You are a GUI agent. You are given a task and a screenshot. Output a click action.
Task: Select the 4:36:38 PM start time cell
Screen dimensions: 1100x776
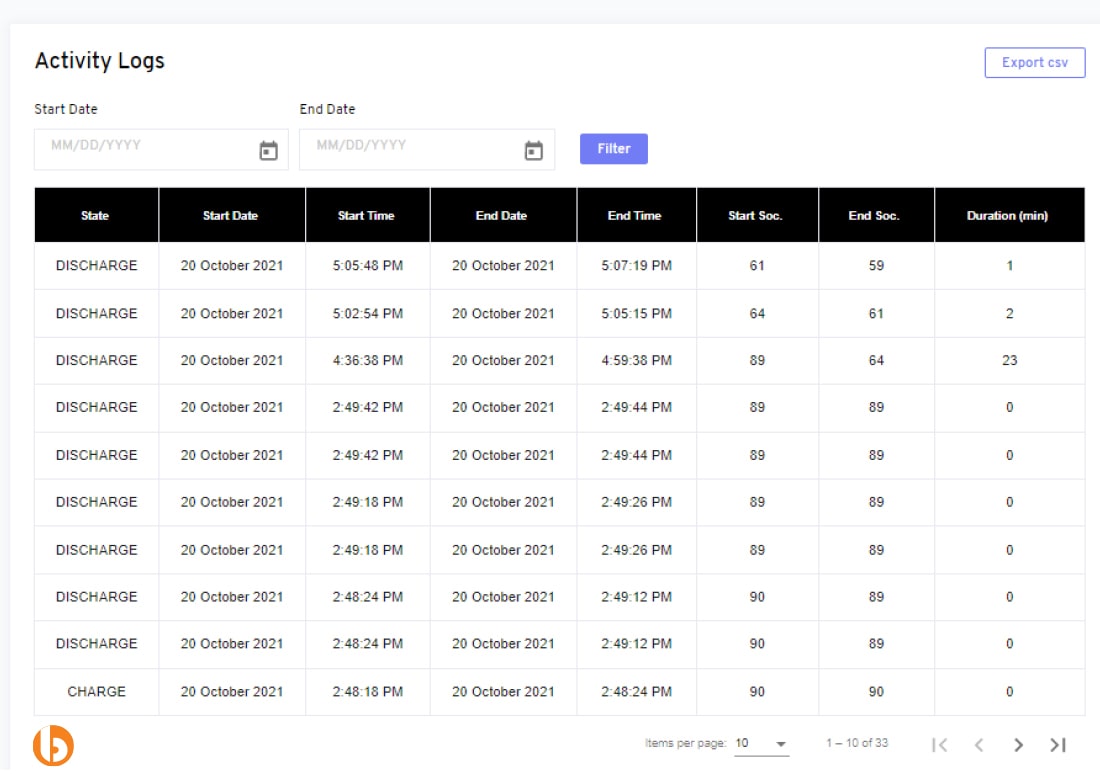click(368, 360)
